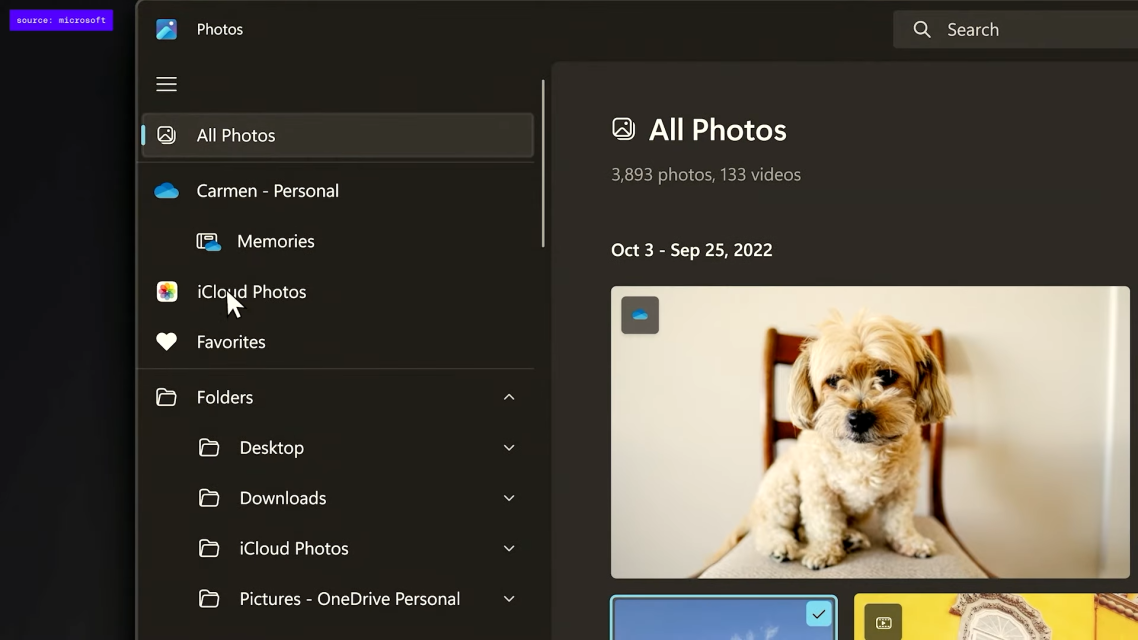
Task: Expand Pictures - OneDrive Personal chevron
Action: coord(509,599)
